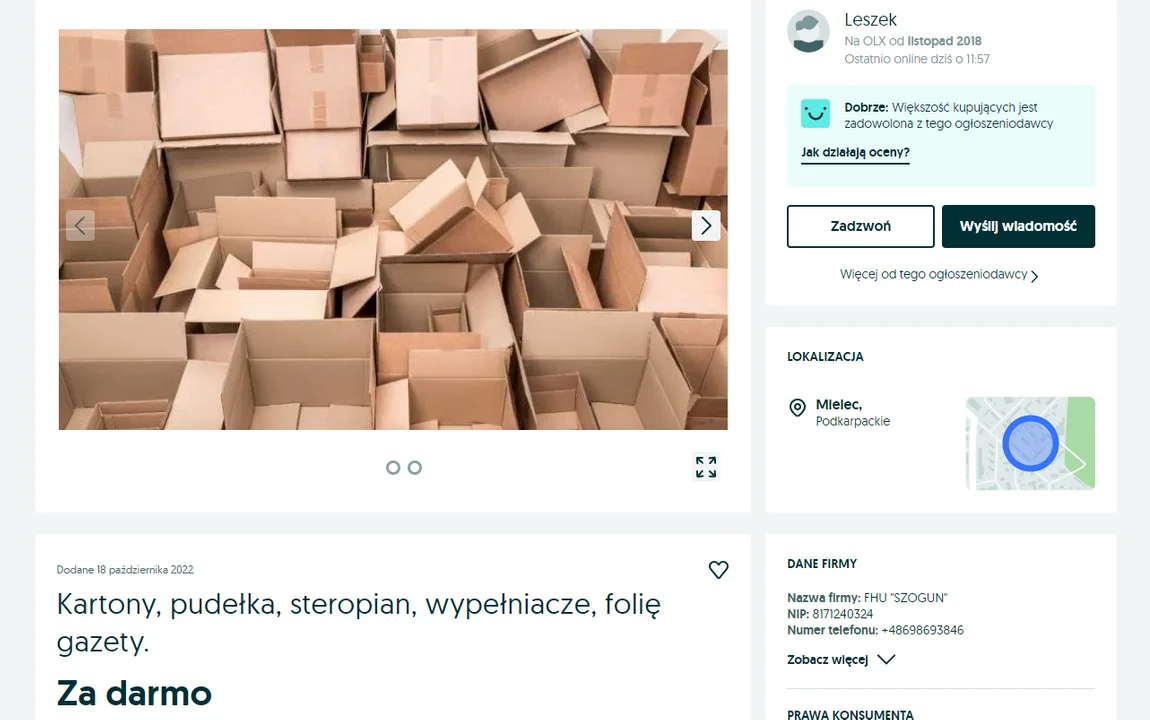Show the next photo with right arrow

click(706, 226)
